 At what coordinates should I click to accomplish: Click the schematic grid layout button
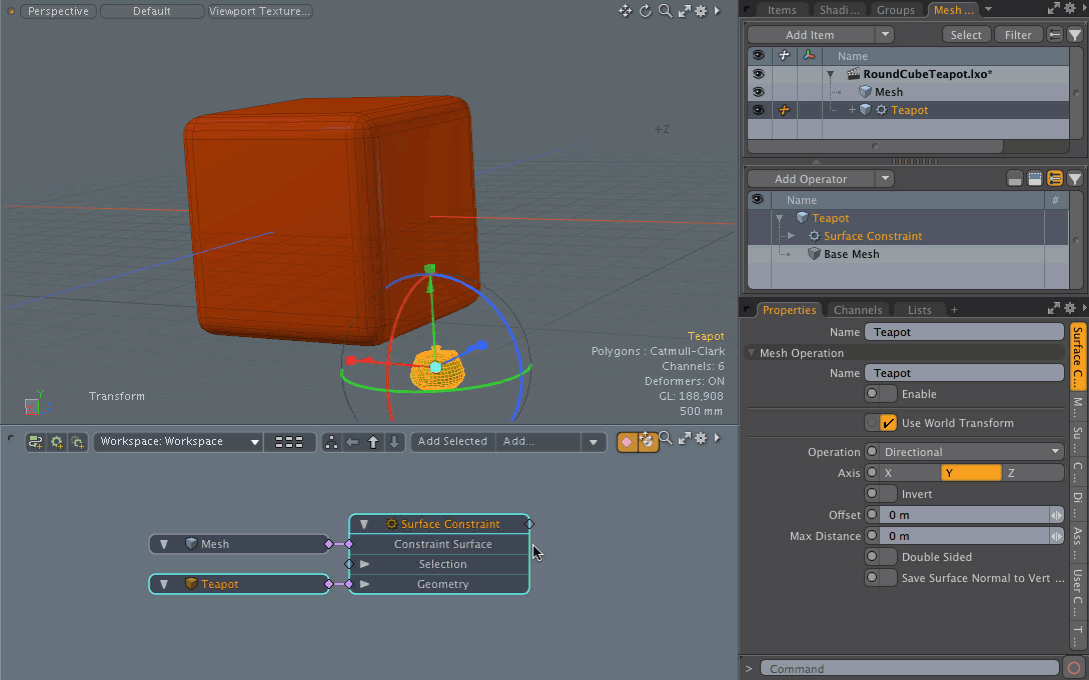289,442
